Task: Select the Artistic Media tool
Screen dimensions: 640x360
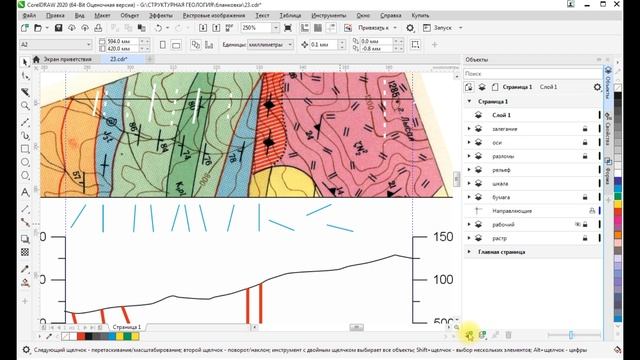Action: pos(25,136)
